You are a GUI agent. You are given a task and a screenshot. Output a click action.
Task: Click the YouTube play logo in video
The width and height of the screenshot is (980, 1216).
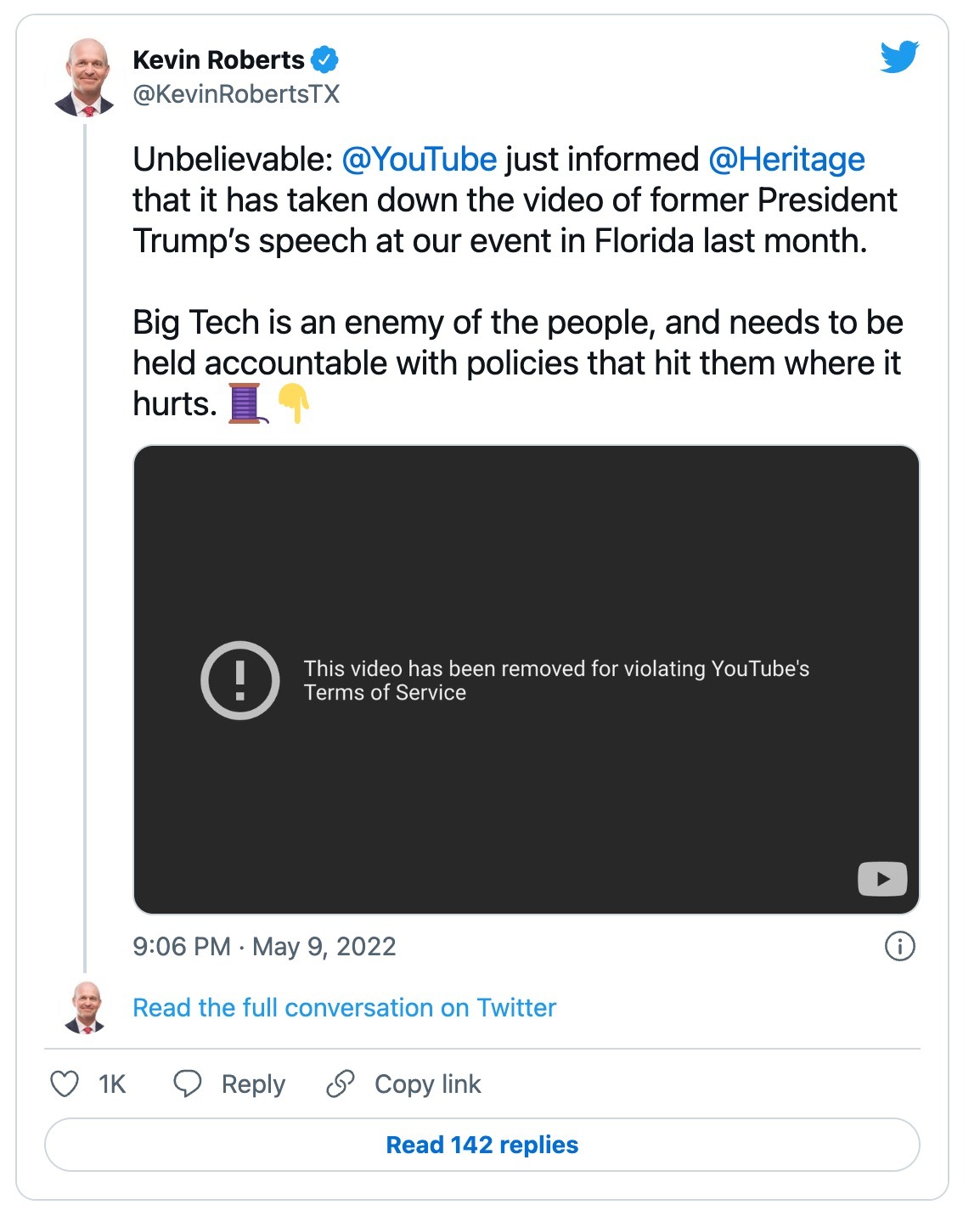(x=882, y=879)
